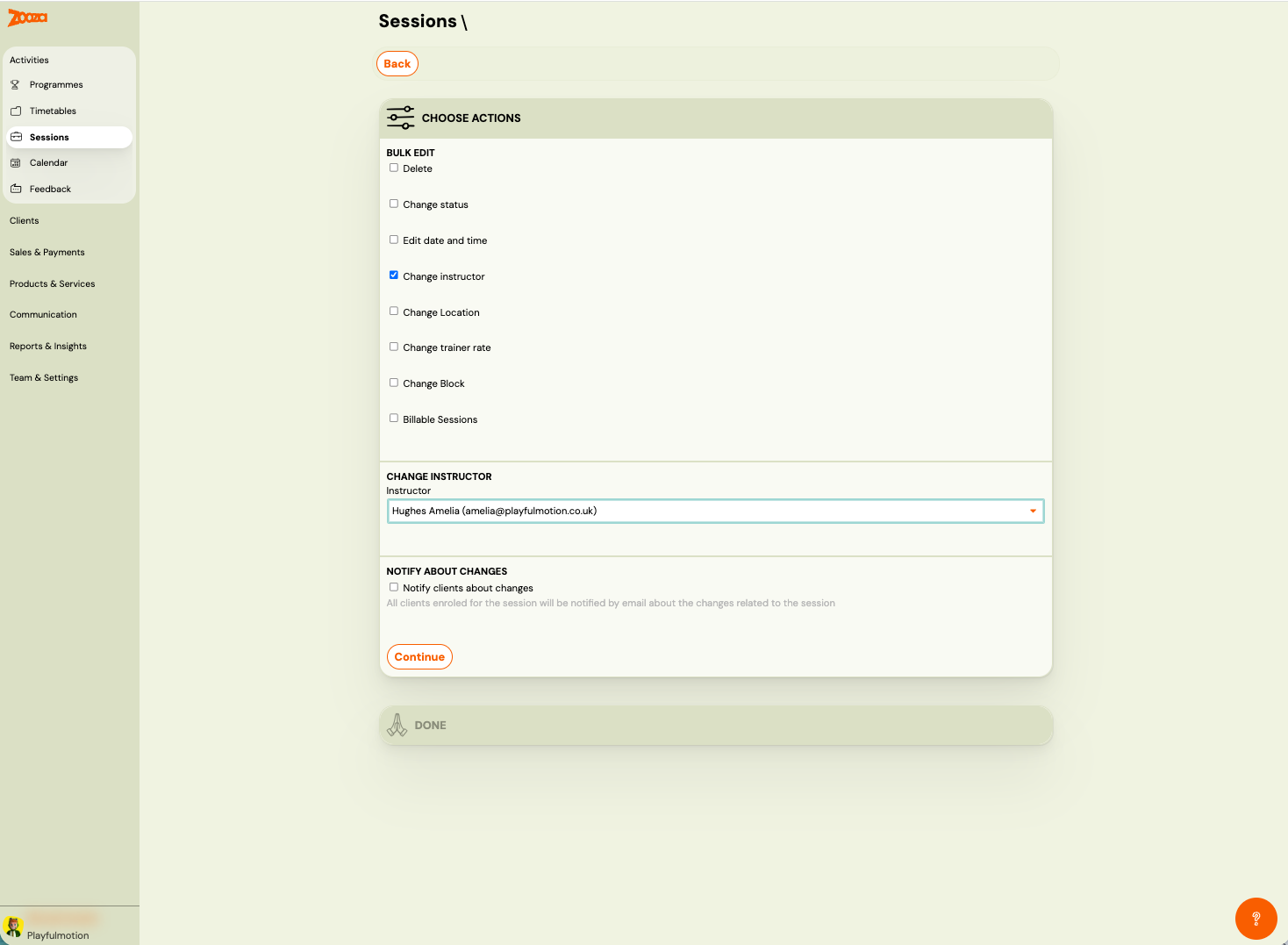
Task: Click the Instructor field label
Action: [409, 490]
